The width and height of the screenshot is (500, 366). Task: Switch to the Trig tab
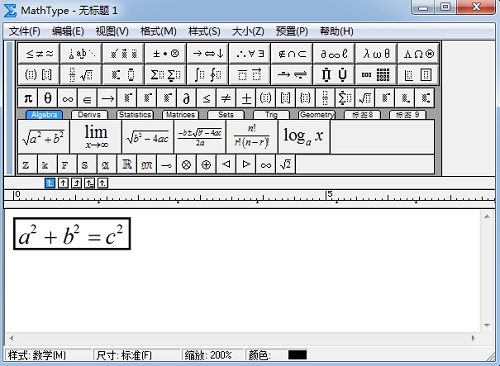[271, 115]
